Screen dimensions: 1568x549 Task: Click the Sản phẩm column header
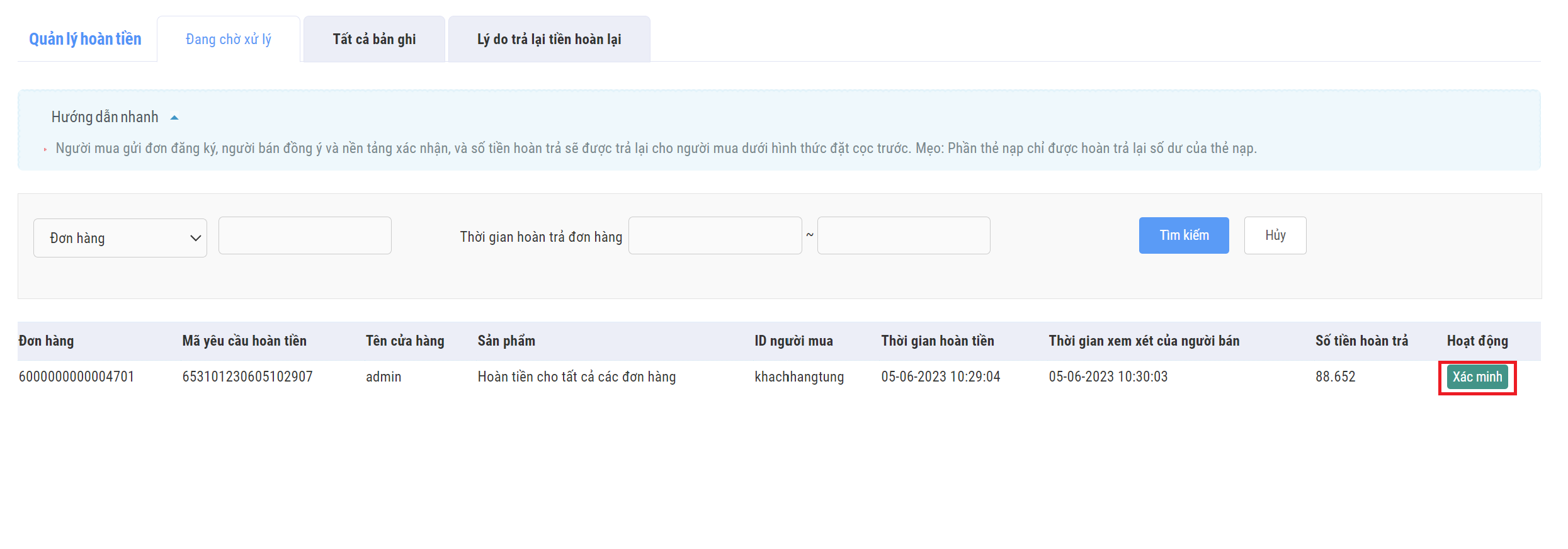click(506, 341)
